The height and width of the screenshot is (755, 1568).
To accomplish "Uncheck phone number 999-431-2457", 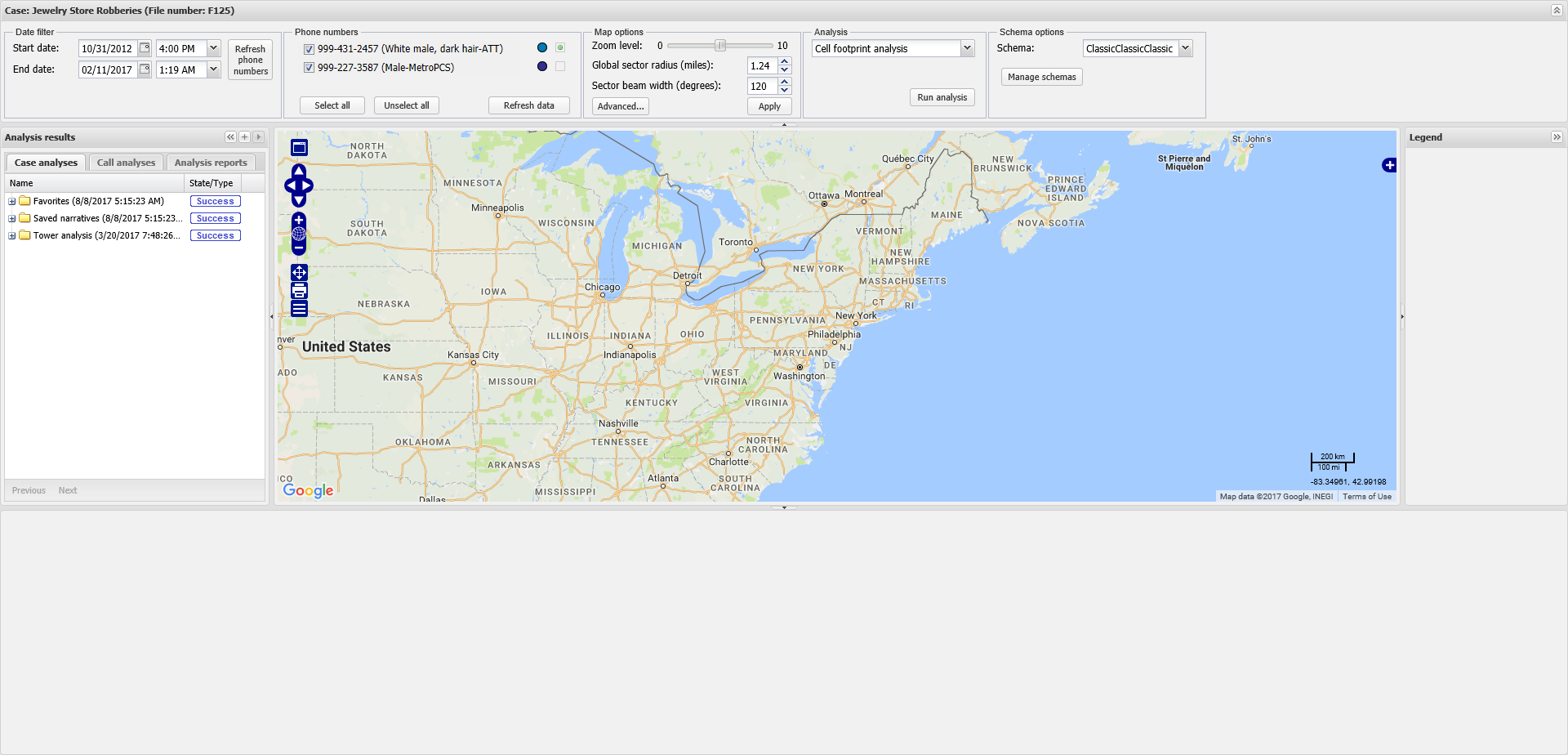I will pyautogui.click(x=310, y=49).
